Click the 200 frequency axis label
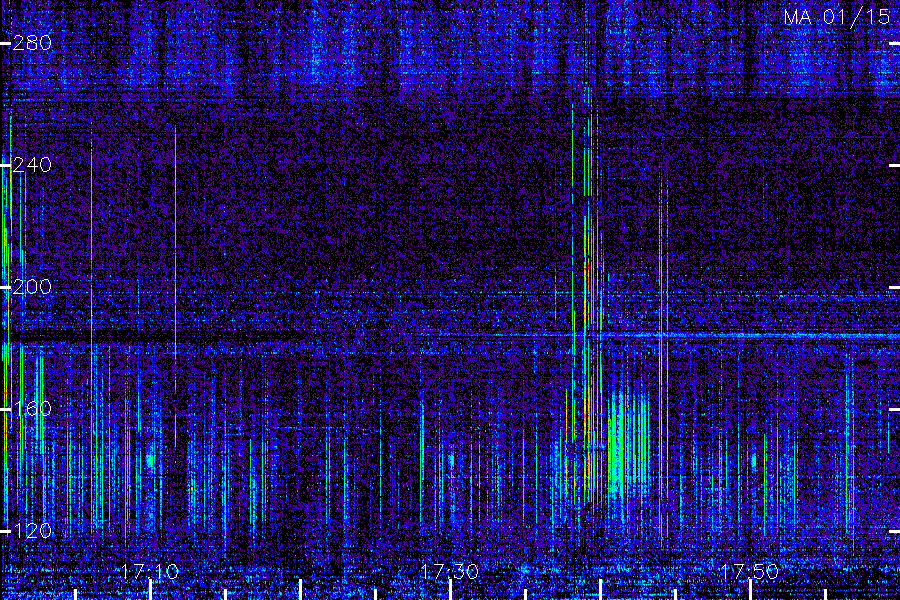 (32, 287)
